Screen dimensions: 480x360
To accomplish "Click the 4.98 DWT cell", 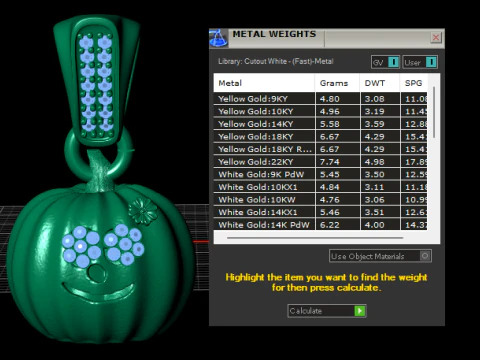I will (x=380, y=162).
